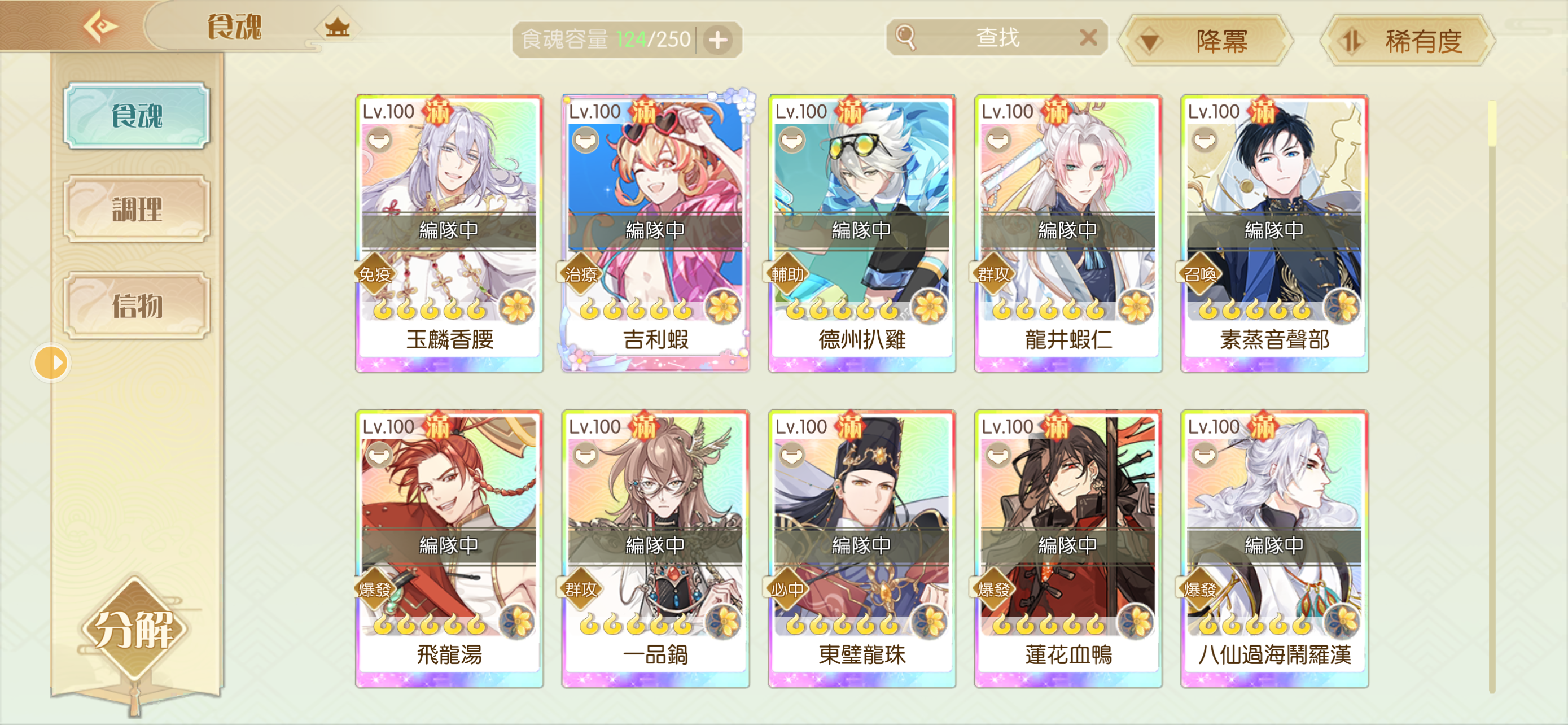
Task: Click the back arrow icon
Action: click(x=100, y=26)
